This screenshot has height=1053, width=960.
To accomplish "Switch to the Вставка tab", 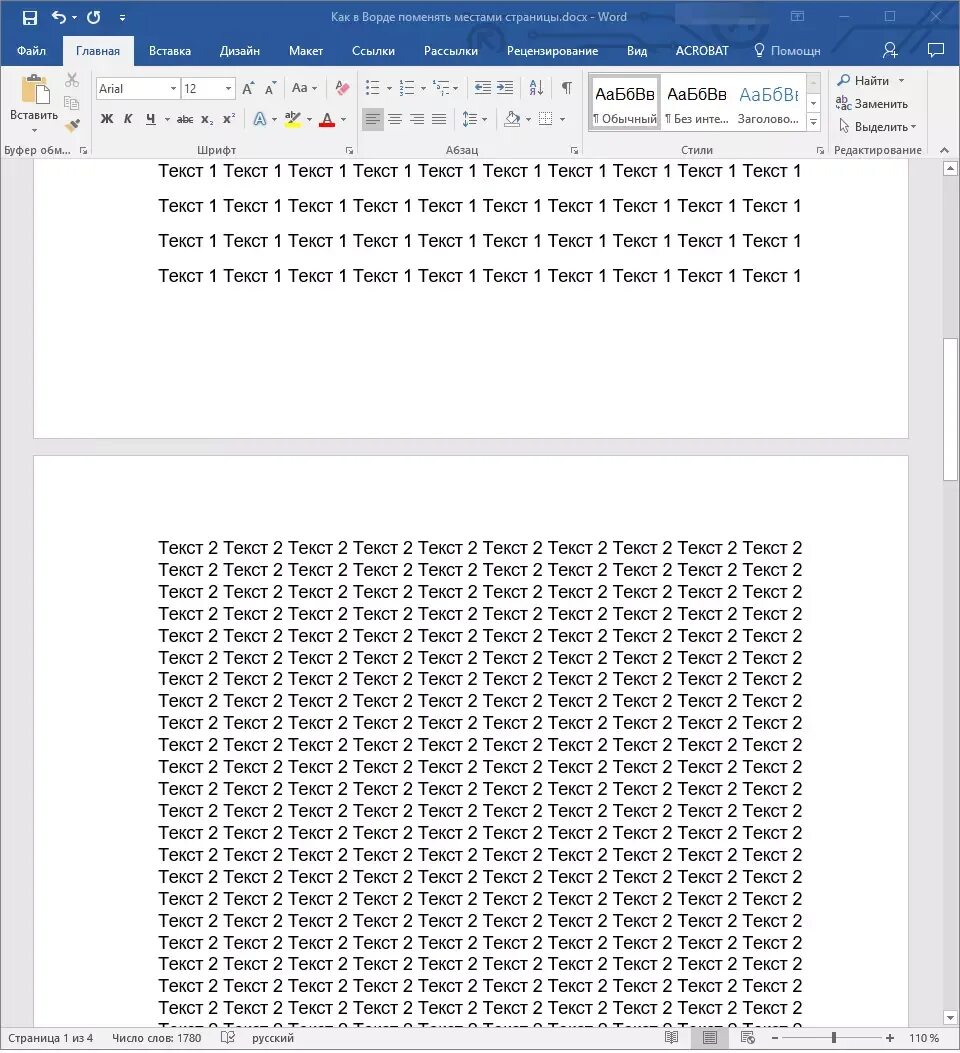I will tap(170, 51).
